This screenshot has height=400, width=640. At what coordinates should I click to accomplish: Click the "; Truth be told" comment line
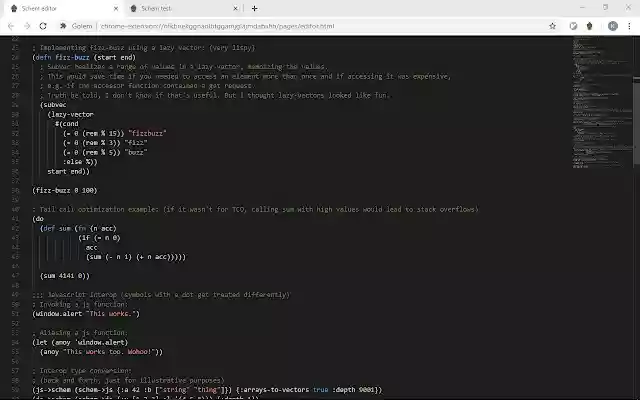pos(215,96)
